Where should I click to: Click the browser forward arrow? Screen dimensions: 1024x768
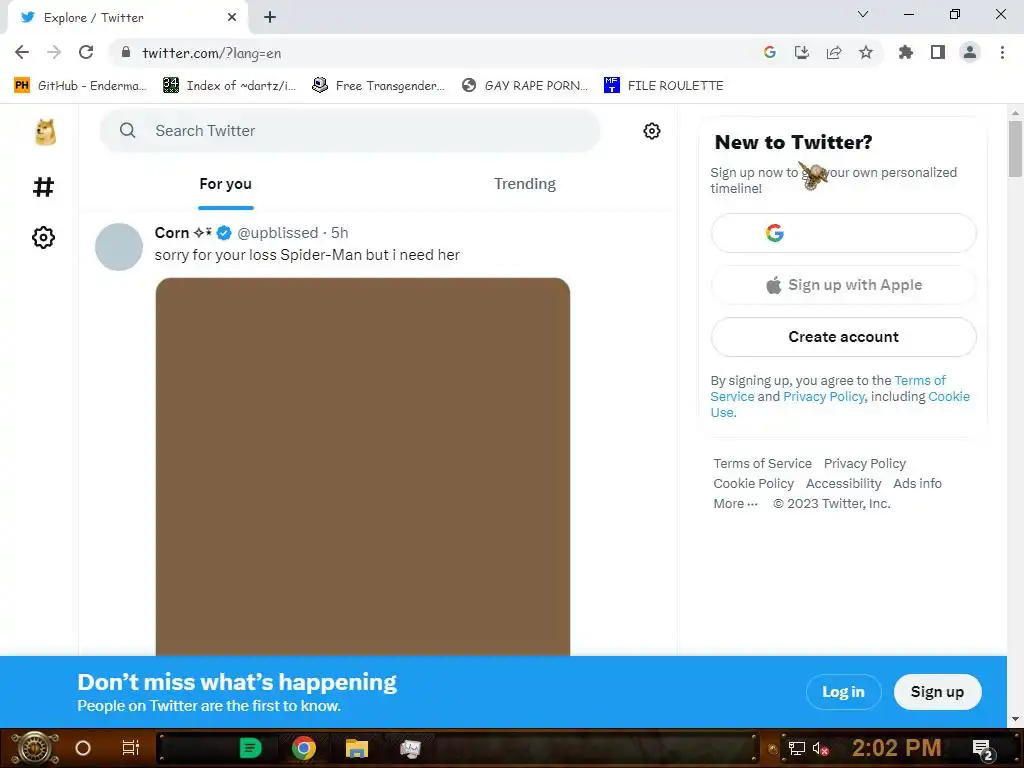tap(54, 53)
